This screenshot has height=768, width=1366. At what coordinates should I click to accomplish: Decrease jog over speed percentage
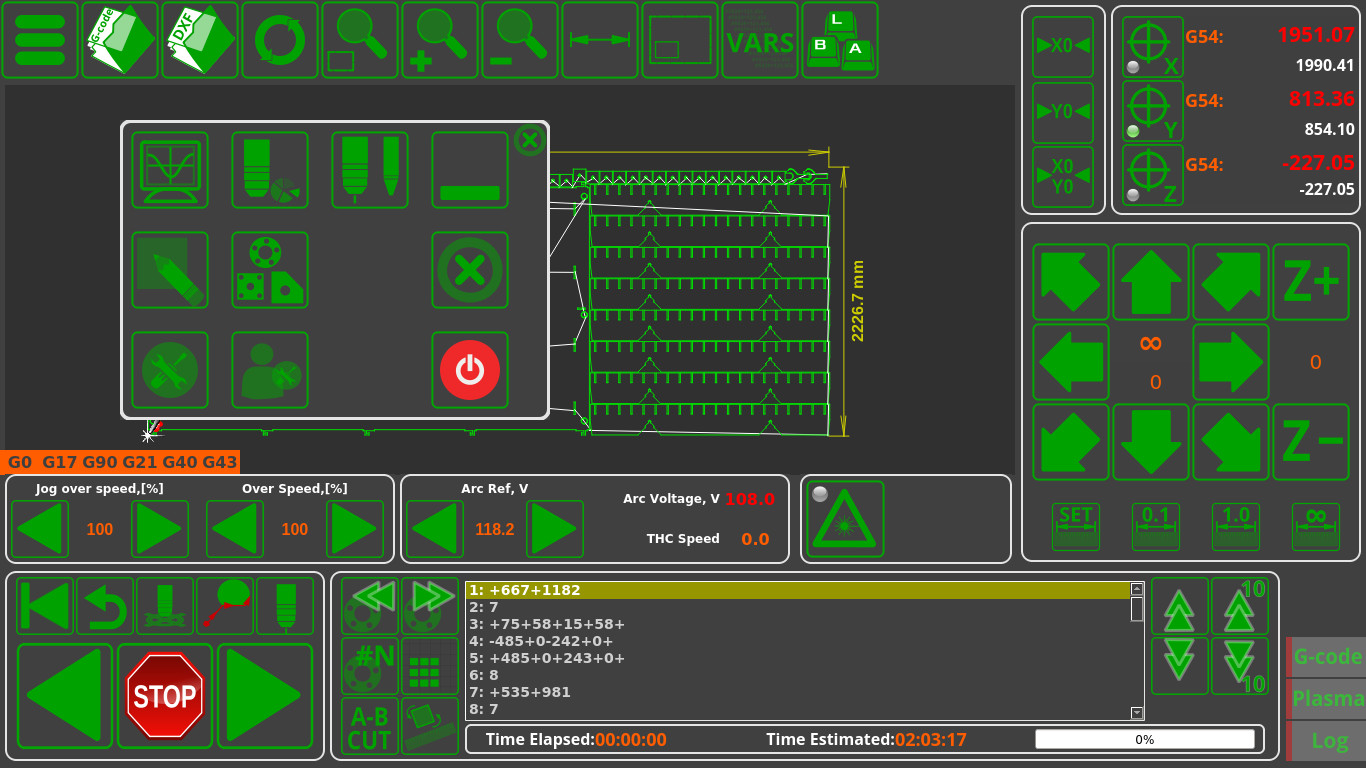(x=41, y=529)
